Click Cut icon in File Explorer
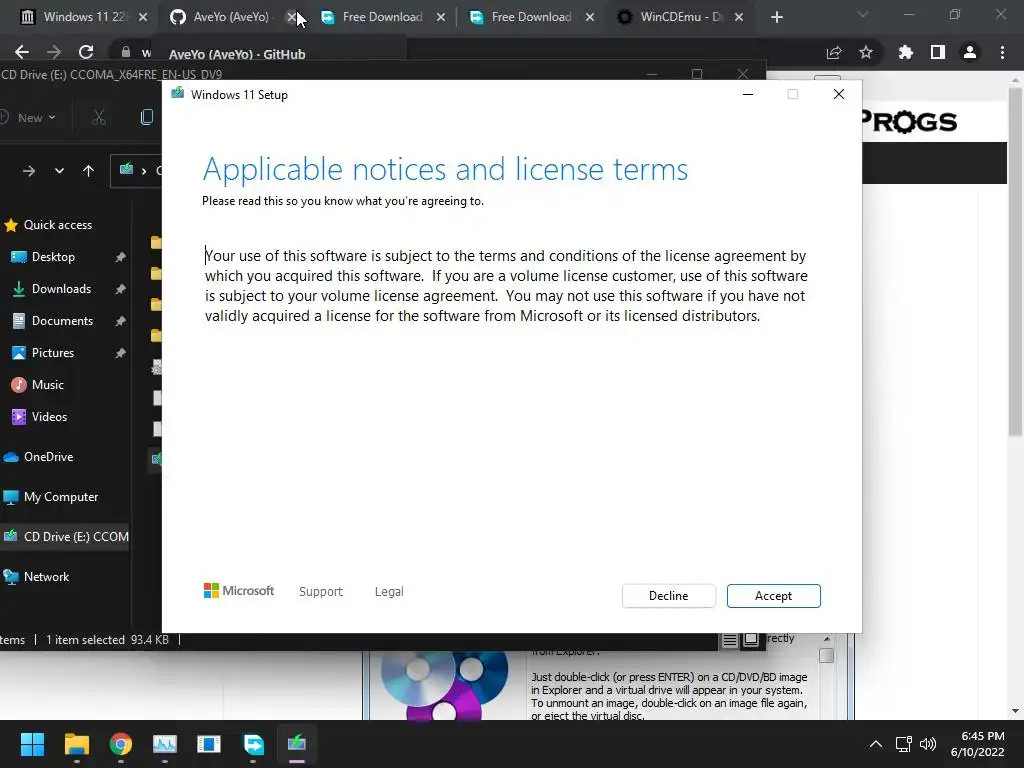Viewport: 1024px width, 768px height. (99, 118)
